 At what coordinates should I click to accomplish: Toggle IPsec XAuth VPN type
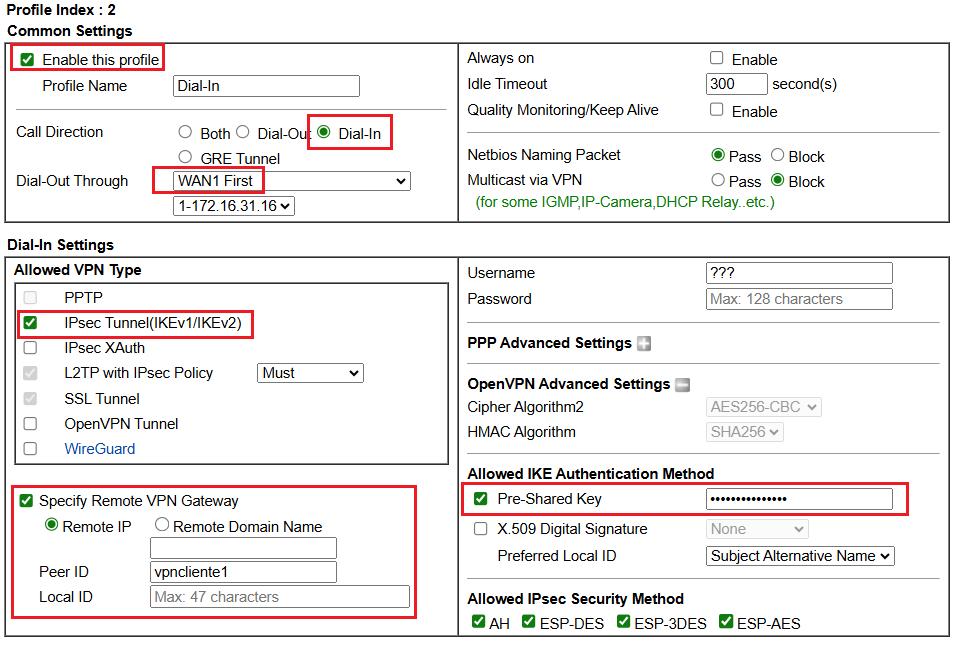[30, 348]
